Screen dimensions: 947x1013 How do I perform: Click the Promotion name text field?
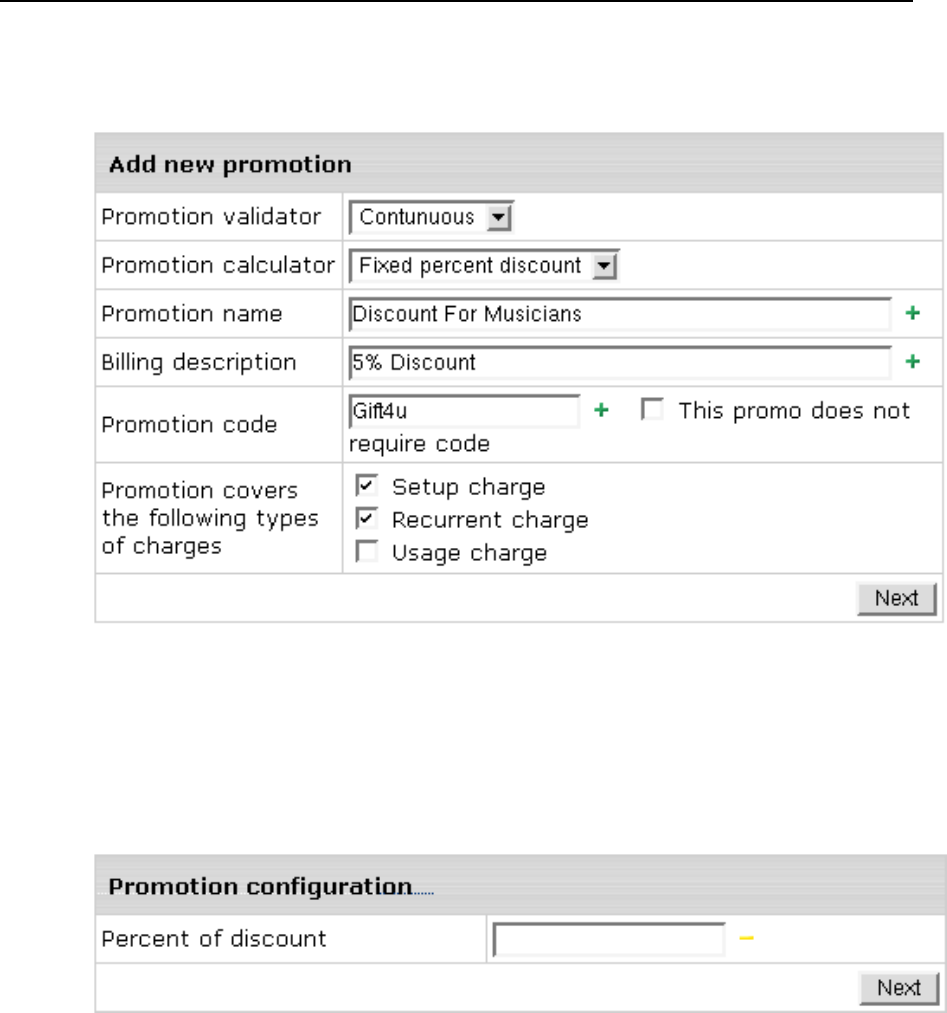[620, 314]
